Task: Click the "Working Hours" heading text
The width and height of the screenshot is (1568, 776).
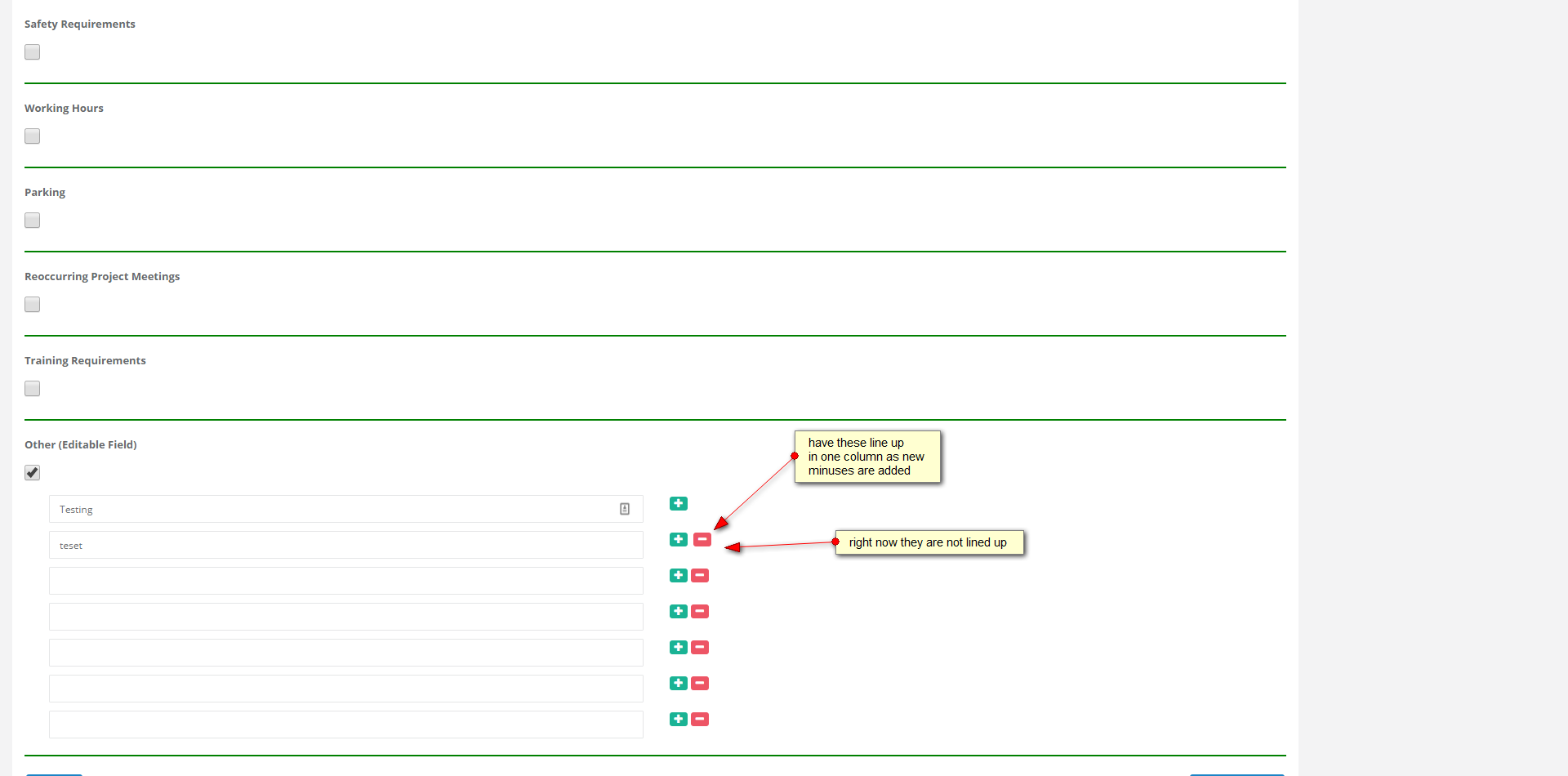Action: (x=64, y=109)
